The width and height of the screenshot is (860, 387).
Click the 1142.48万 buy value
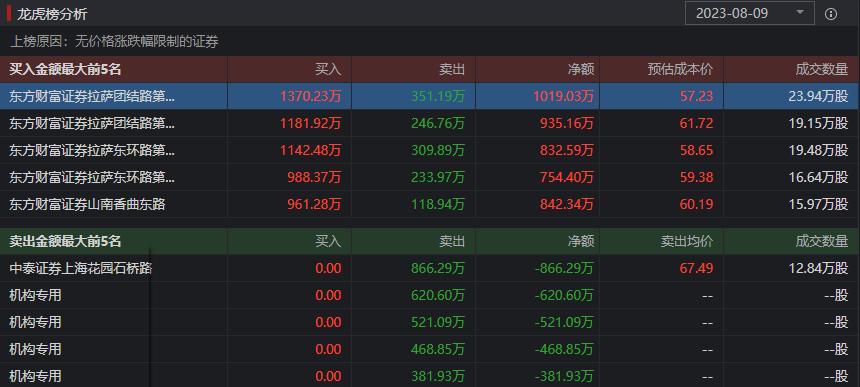(310, 150)
